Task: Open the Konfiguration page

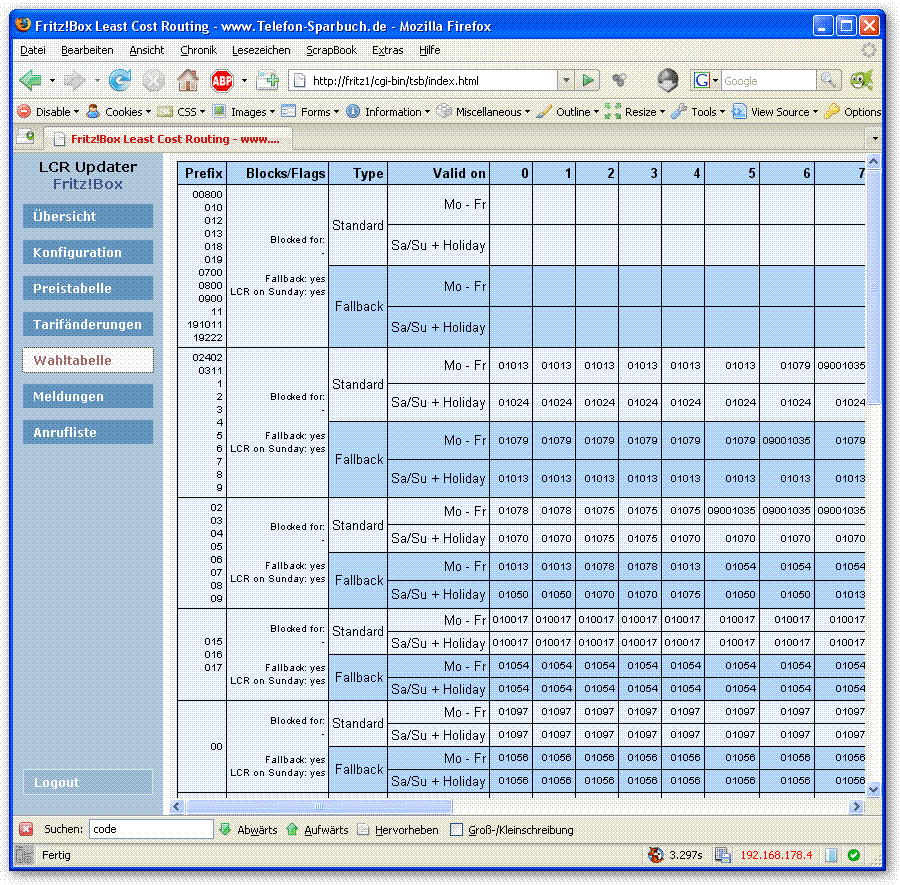Action: coord(88,253)
